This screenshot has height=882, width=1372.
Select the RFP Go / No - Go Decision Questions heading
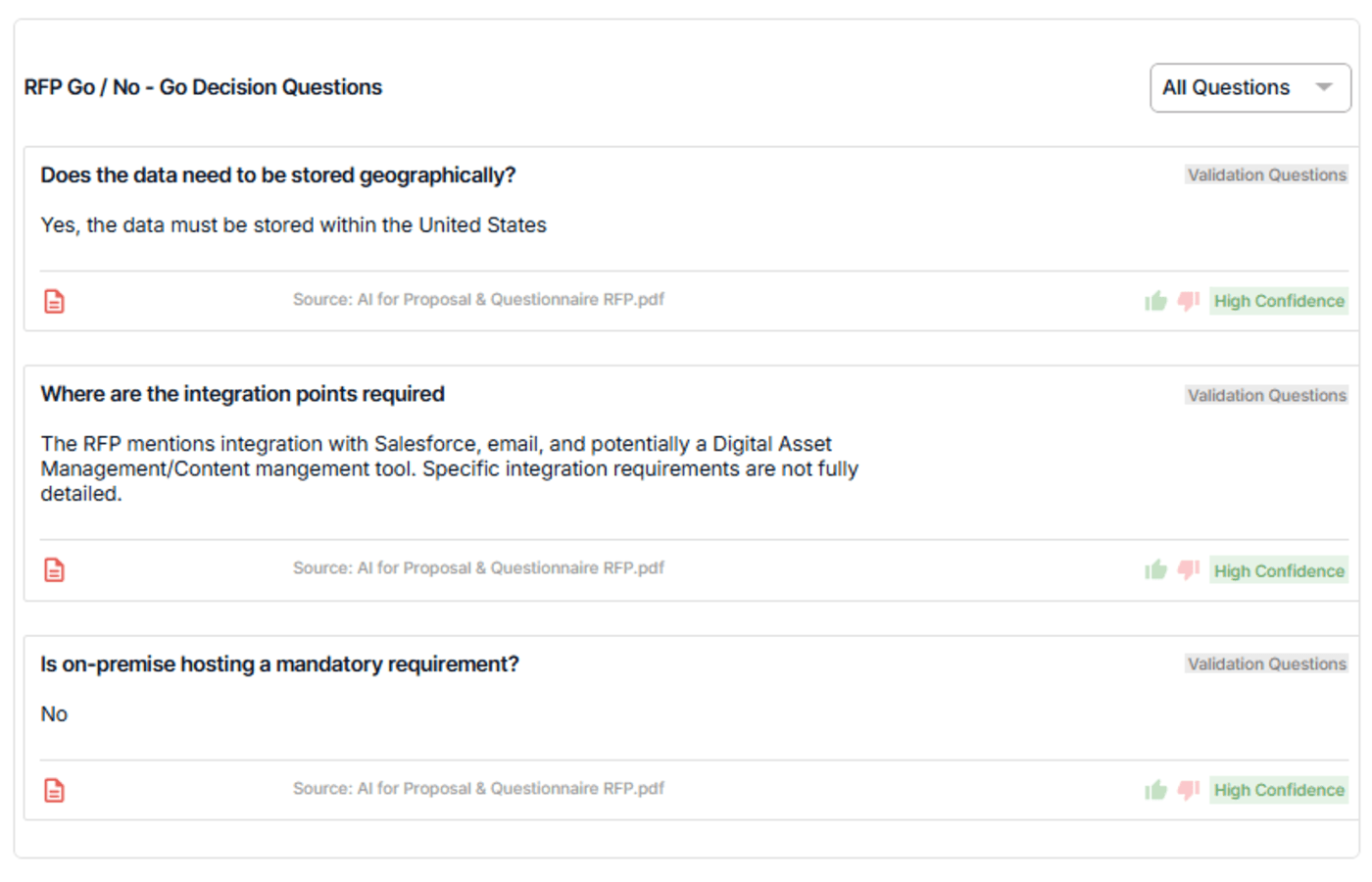pyautogui.click(x=203, y=87)
